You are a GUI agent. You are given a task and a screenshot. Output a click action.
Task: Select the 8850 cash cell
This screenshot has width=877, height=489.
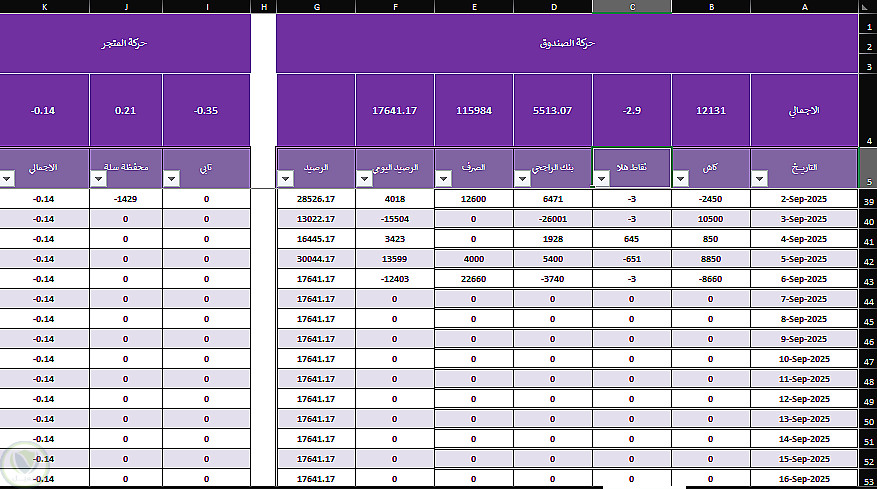coord(711,259)
